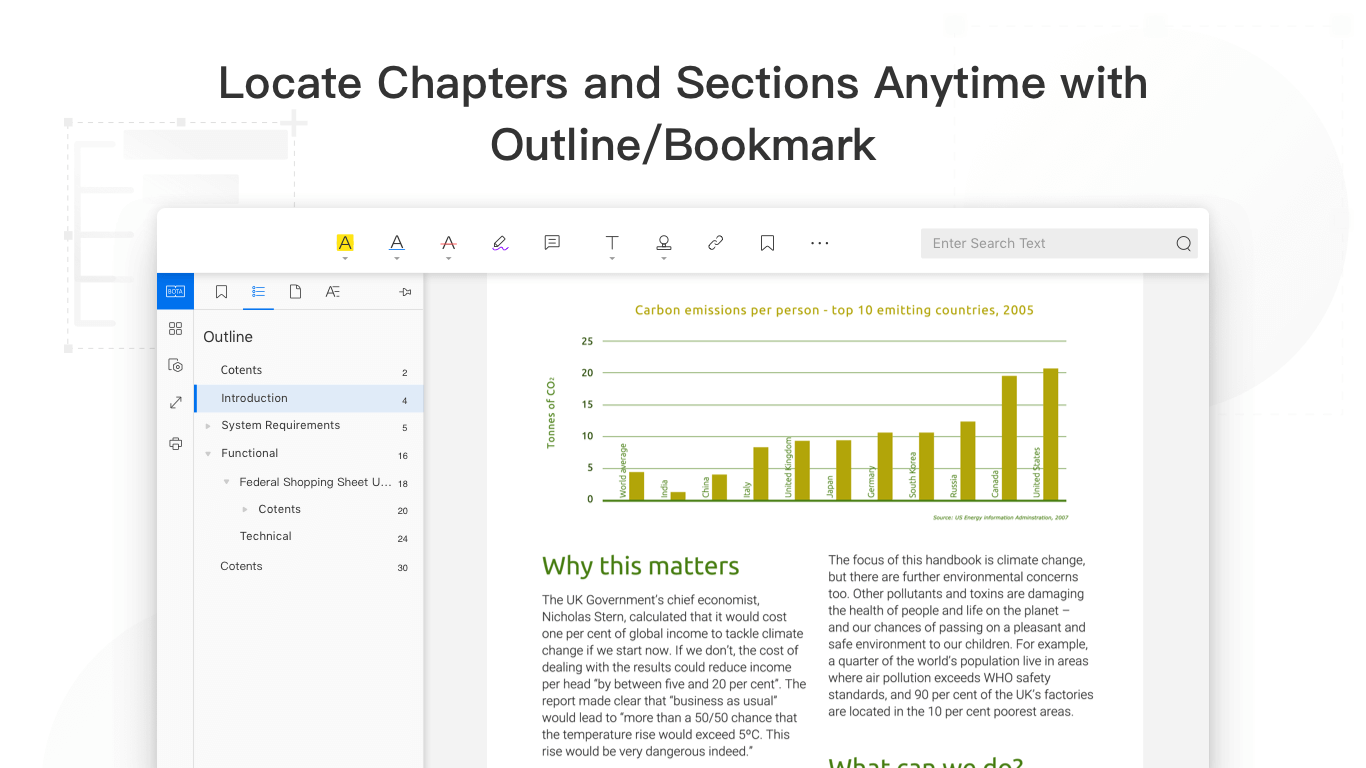Switch to the Outline list tab
1366x768 pixels.
[258, 292]
